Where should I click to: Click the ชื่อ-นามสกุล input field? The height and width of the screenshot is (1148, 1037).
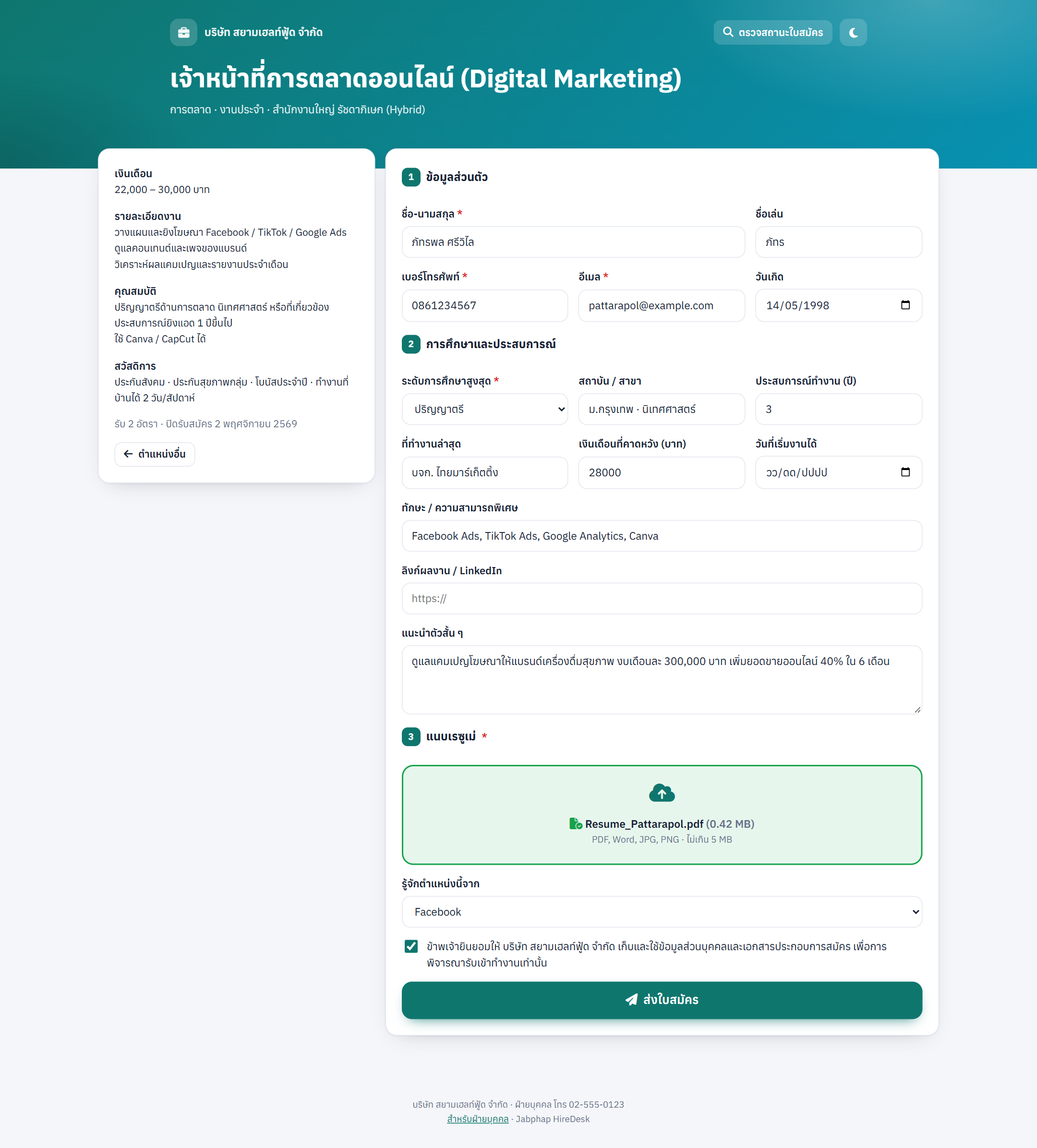click(x=573, y=242)
